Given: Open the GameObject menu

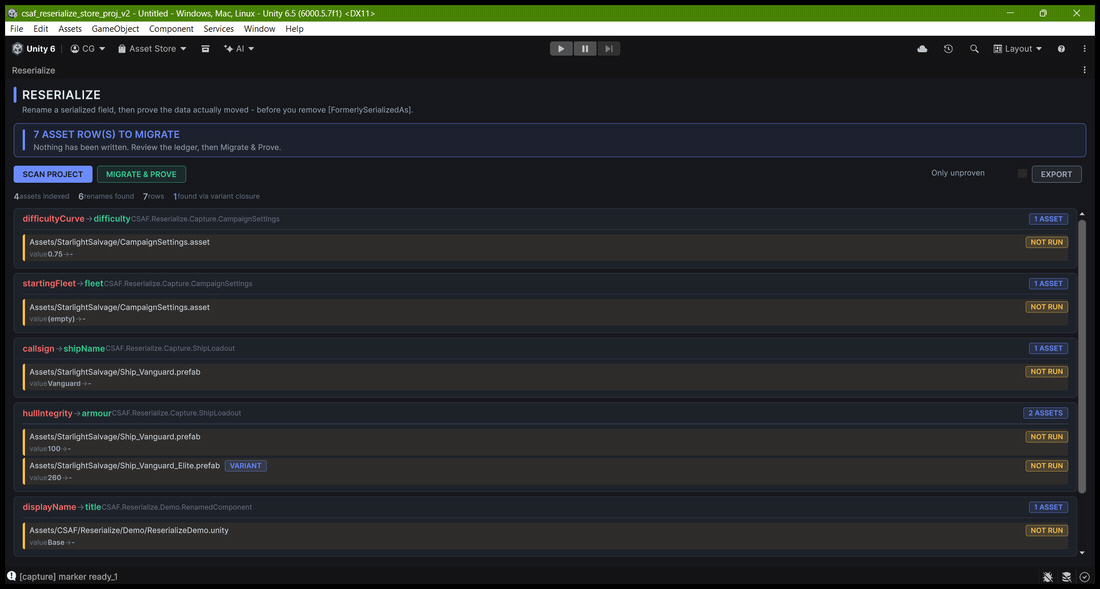Looking at the screenshot, I should point(116,29).
